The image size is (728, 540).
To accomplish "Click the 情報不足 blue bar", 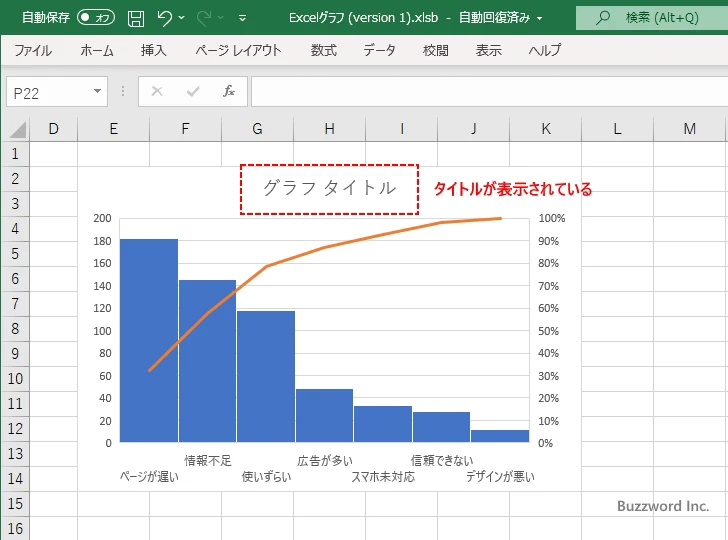I will click(208, 361).
